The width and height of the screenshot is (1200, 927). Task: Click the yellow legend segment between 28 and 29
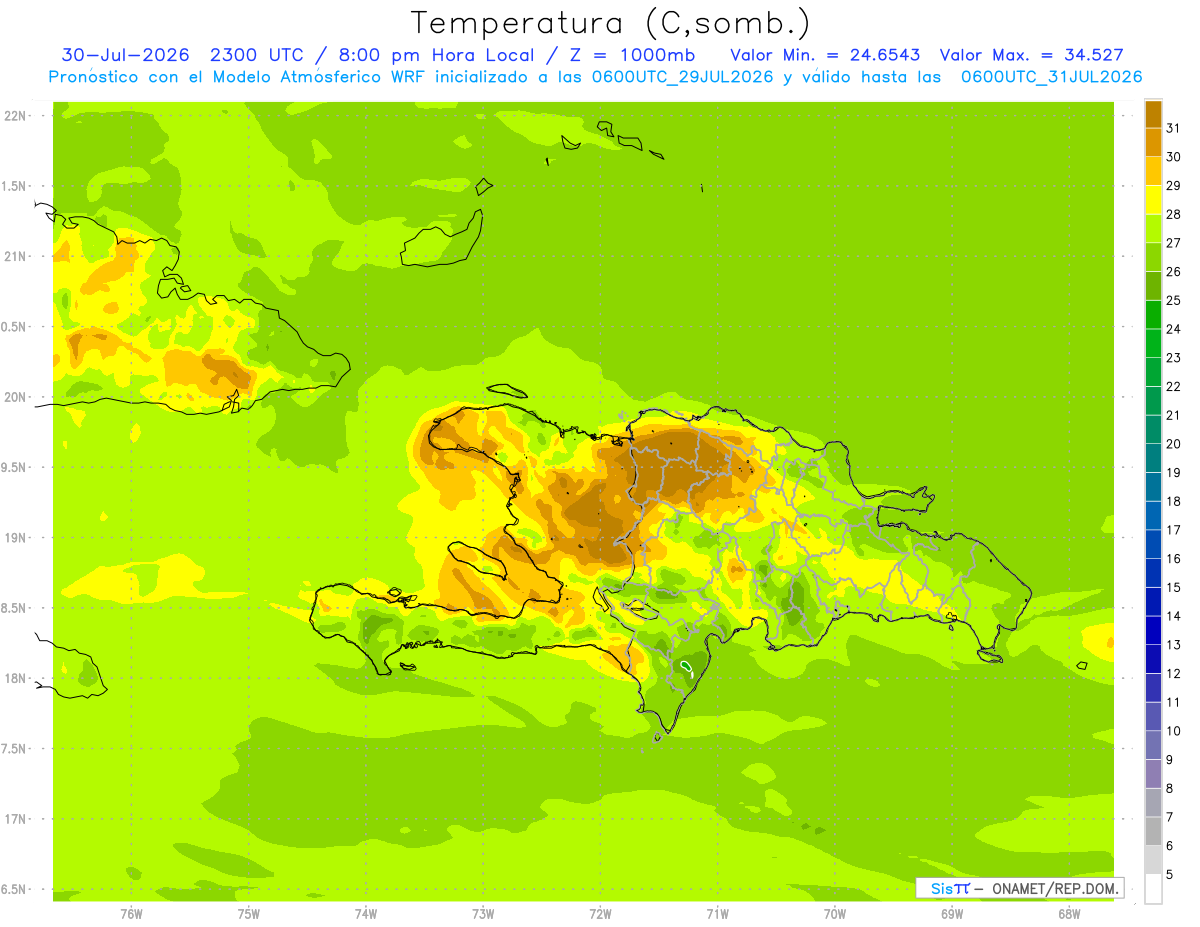pos(1153,200)
